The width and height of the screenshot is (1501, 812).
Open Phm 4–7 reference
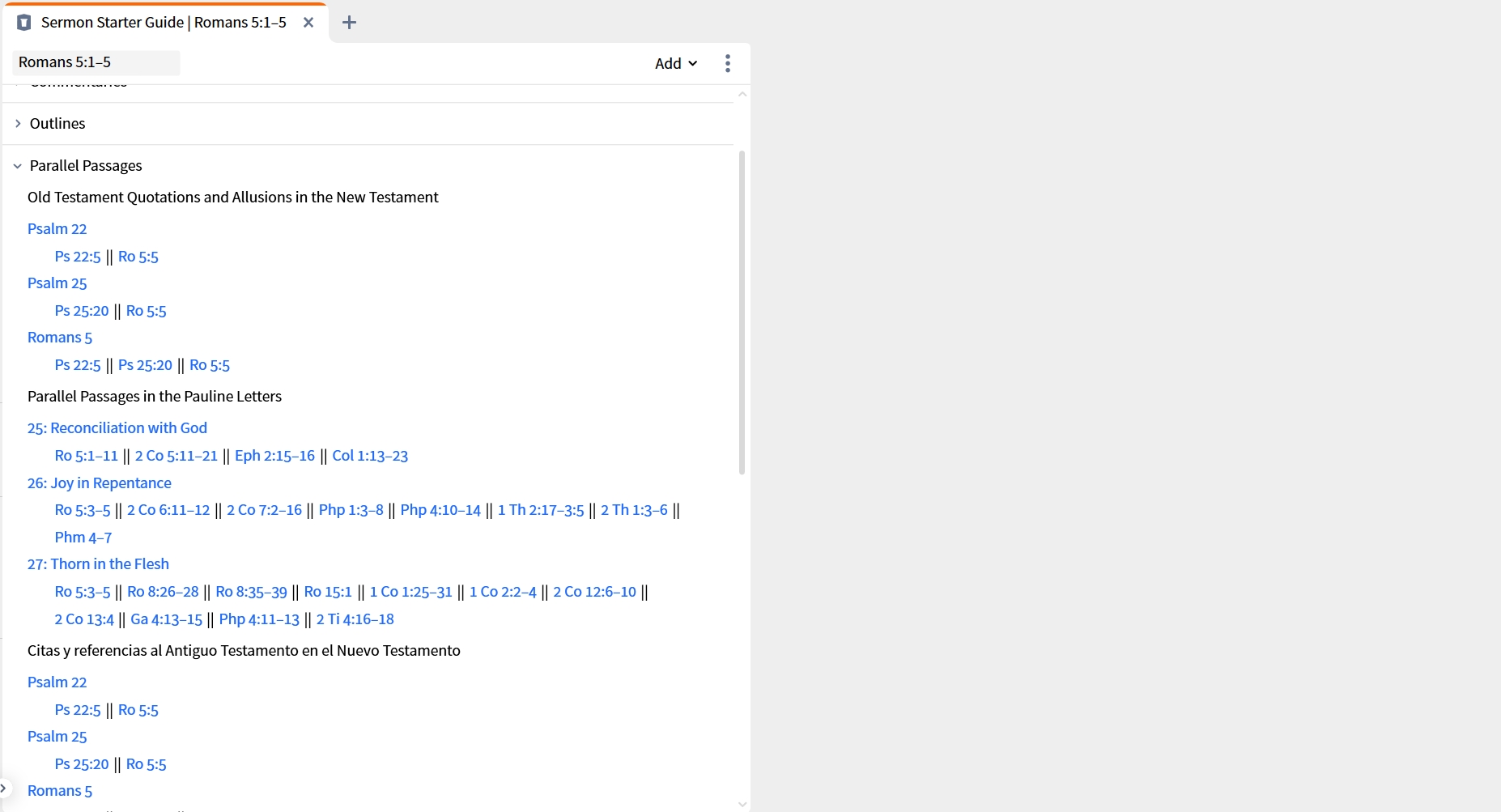click(x=83, y=538)
